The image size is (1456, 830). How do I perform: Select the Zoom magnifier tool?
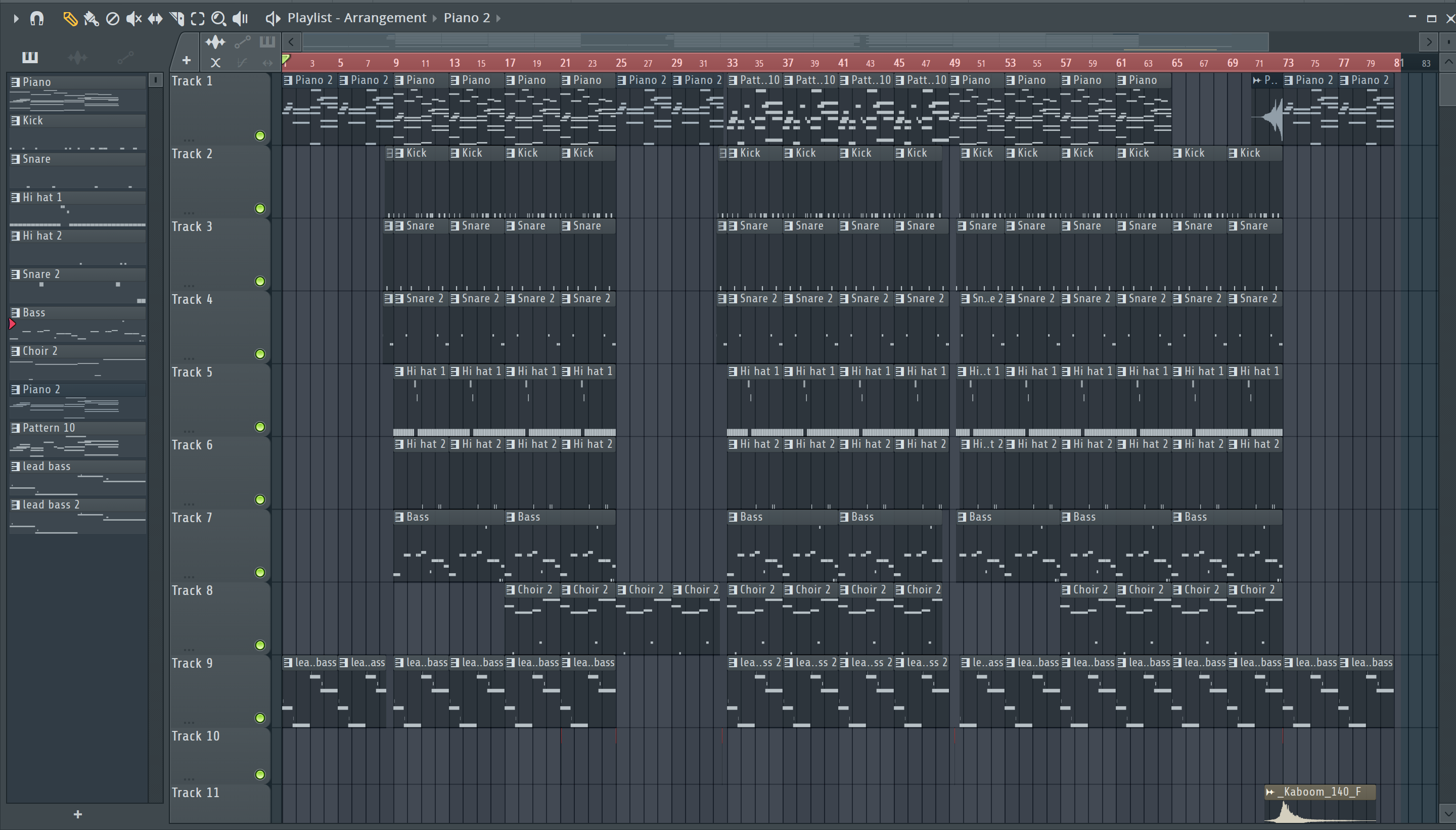point(218,19)
